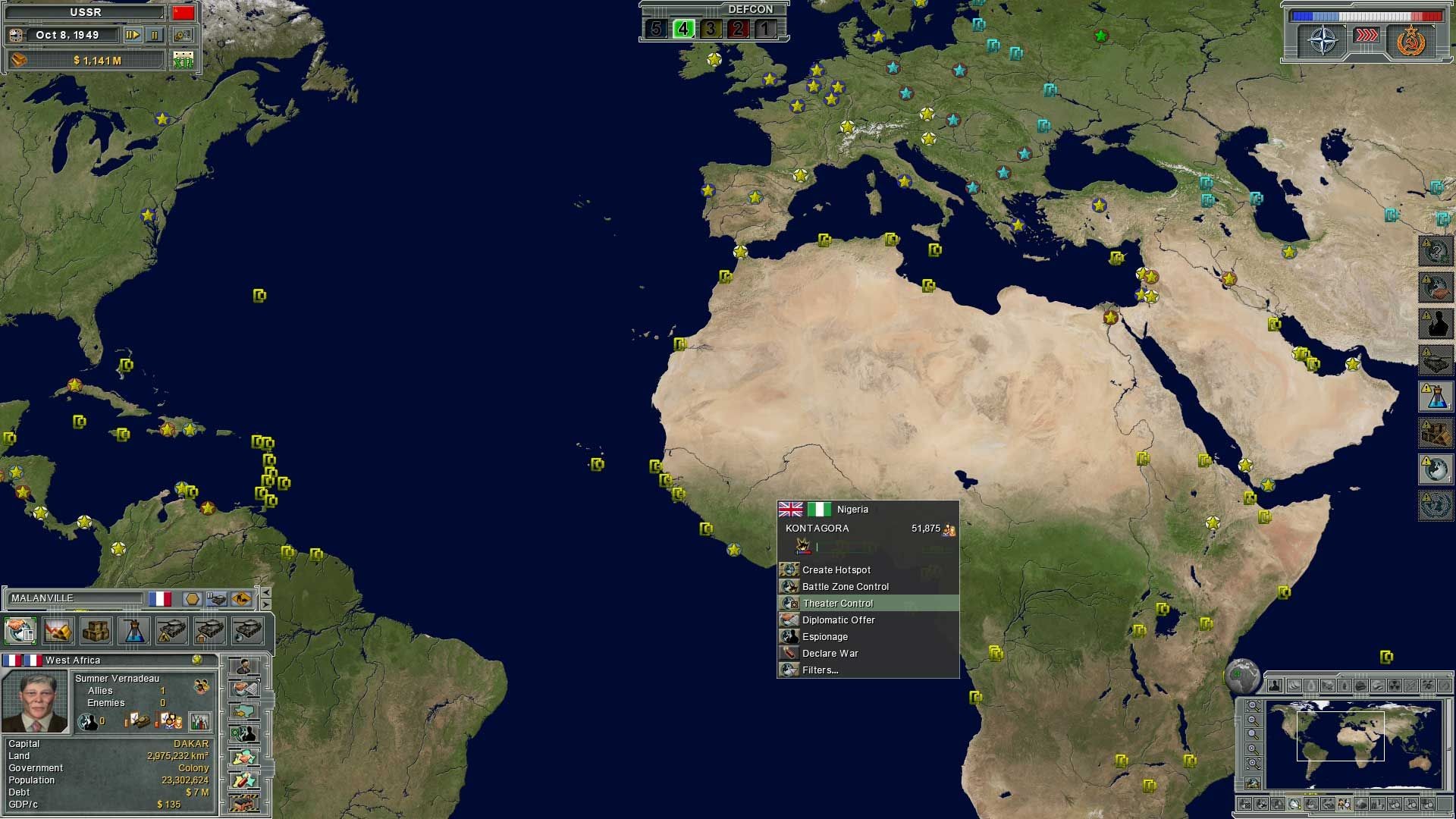1456x819 pixels.
Task: Set DEFCON level 2
Action: [x=738, y=29]
